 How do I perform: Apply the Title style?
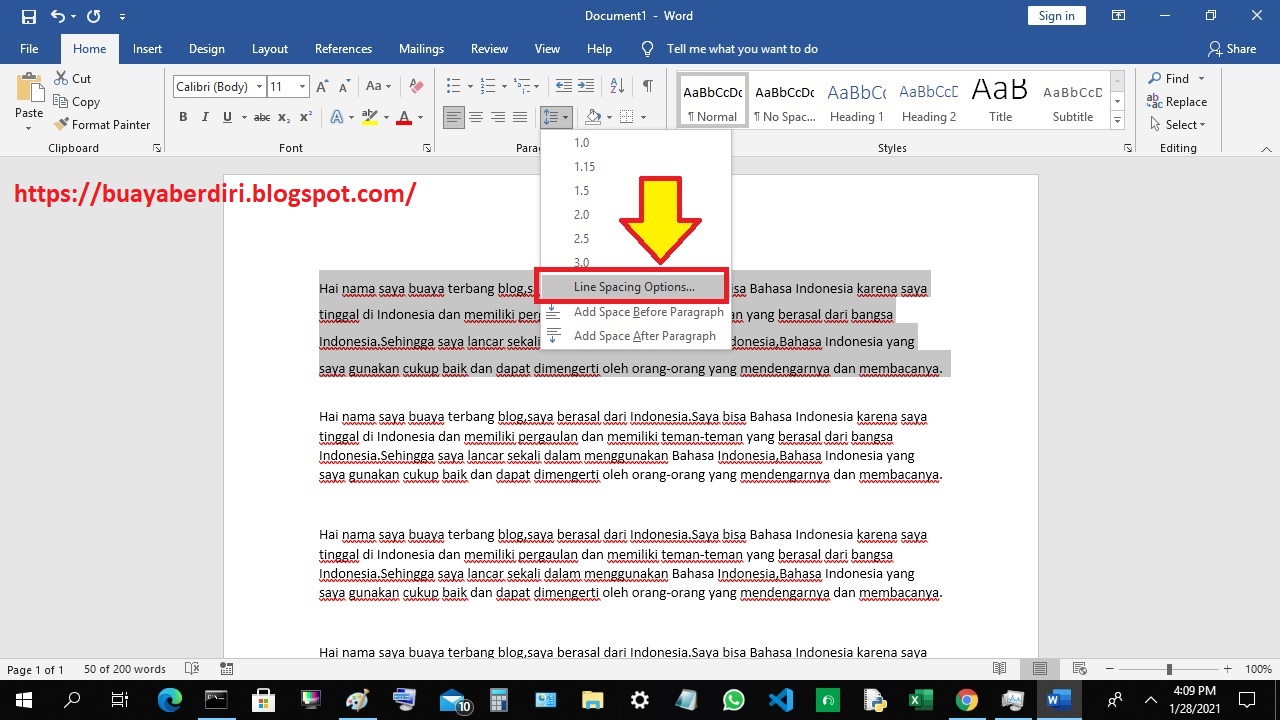(1000, 100)
